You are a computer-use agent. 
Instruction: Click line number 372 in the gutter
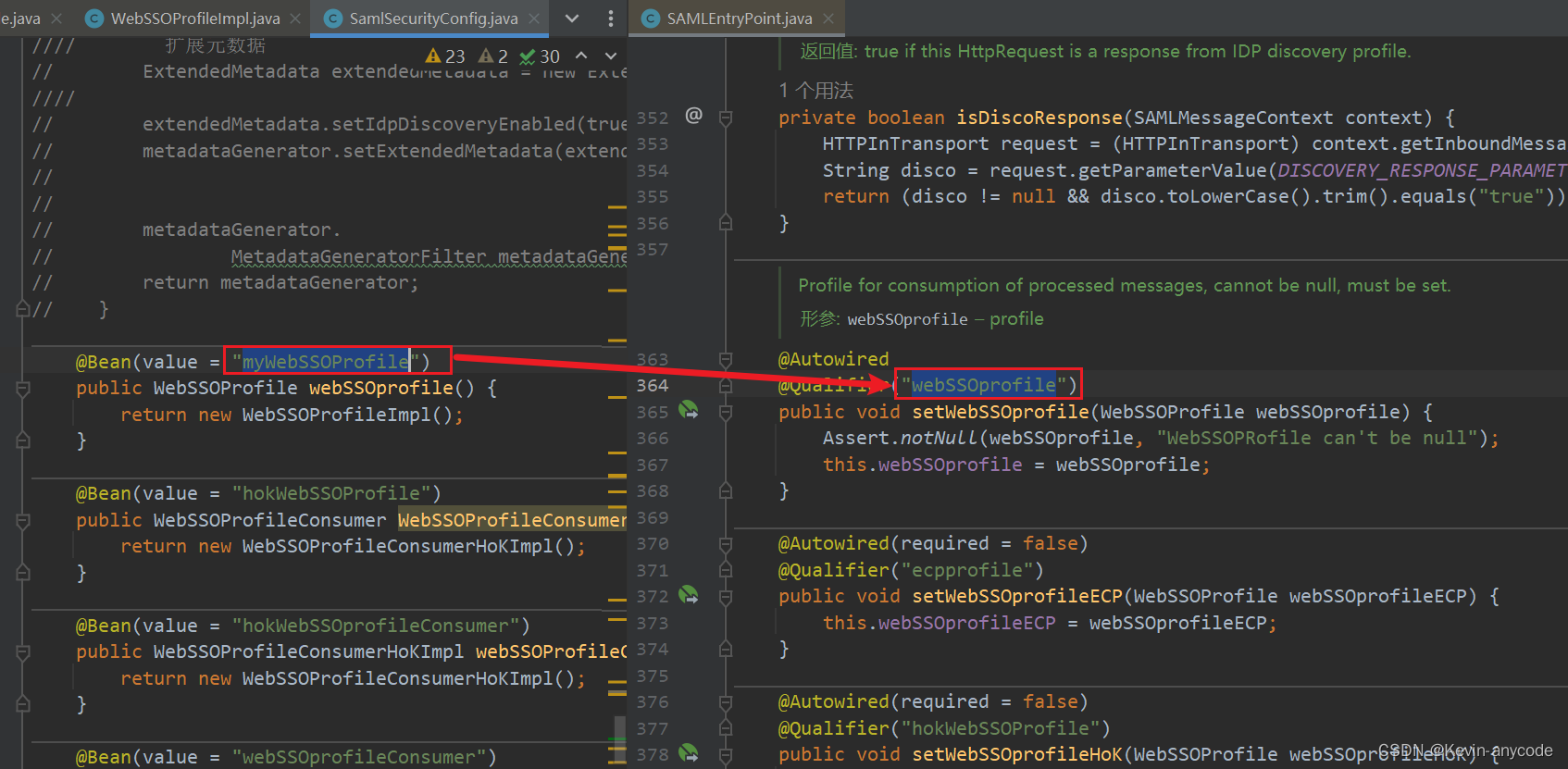653,596
